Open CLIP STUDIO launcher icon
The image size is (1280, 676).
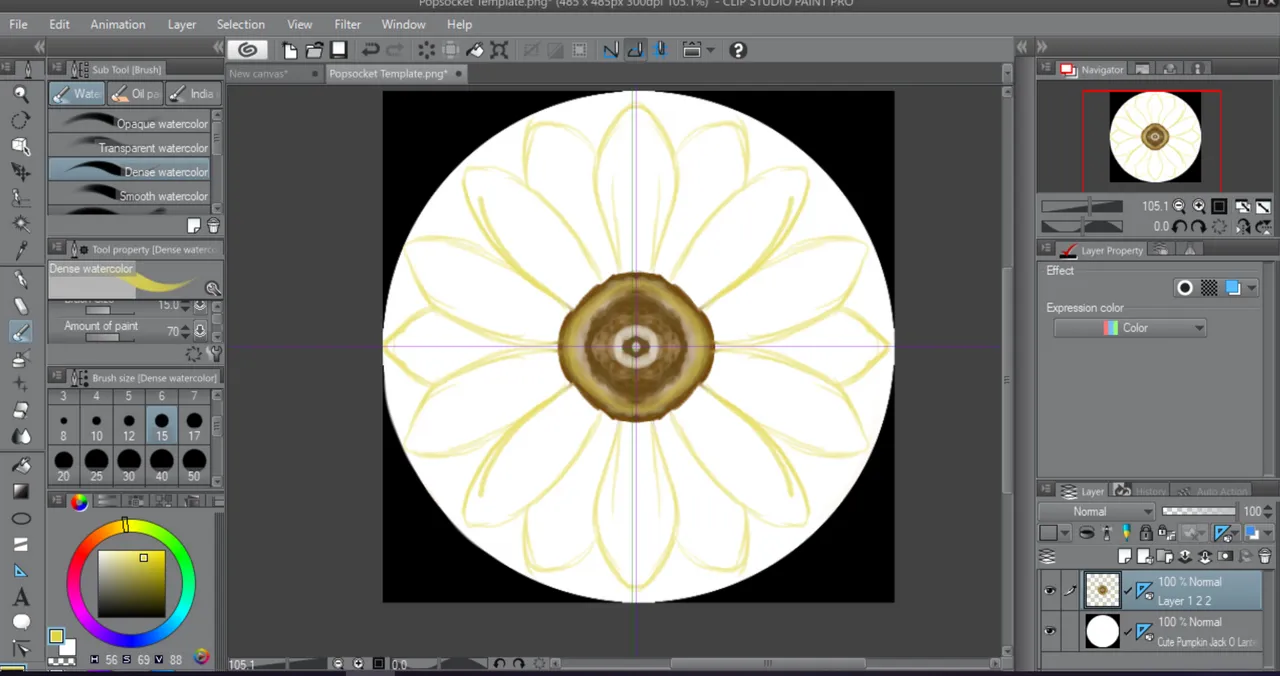[x=247, y=50]
